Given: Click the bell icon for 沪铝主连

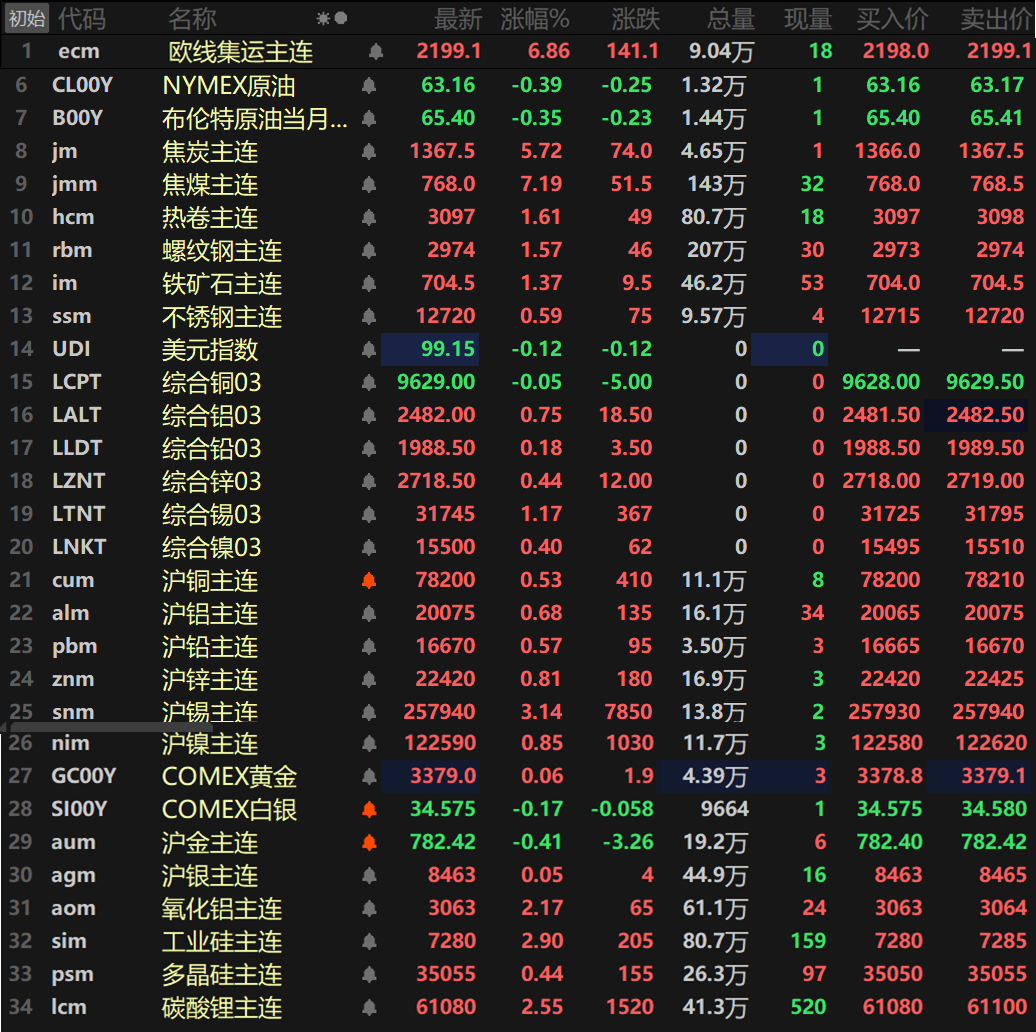Looking at the screenshot, I should pos(369,614).
